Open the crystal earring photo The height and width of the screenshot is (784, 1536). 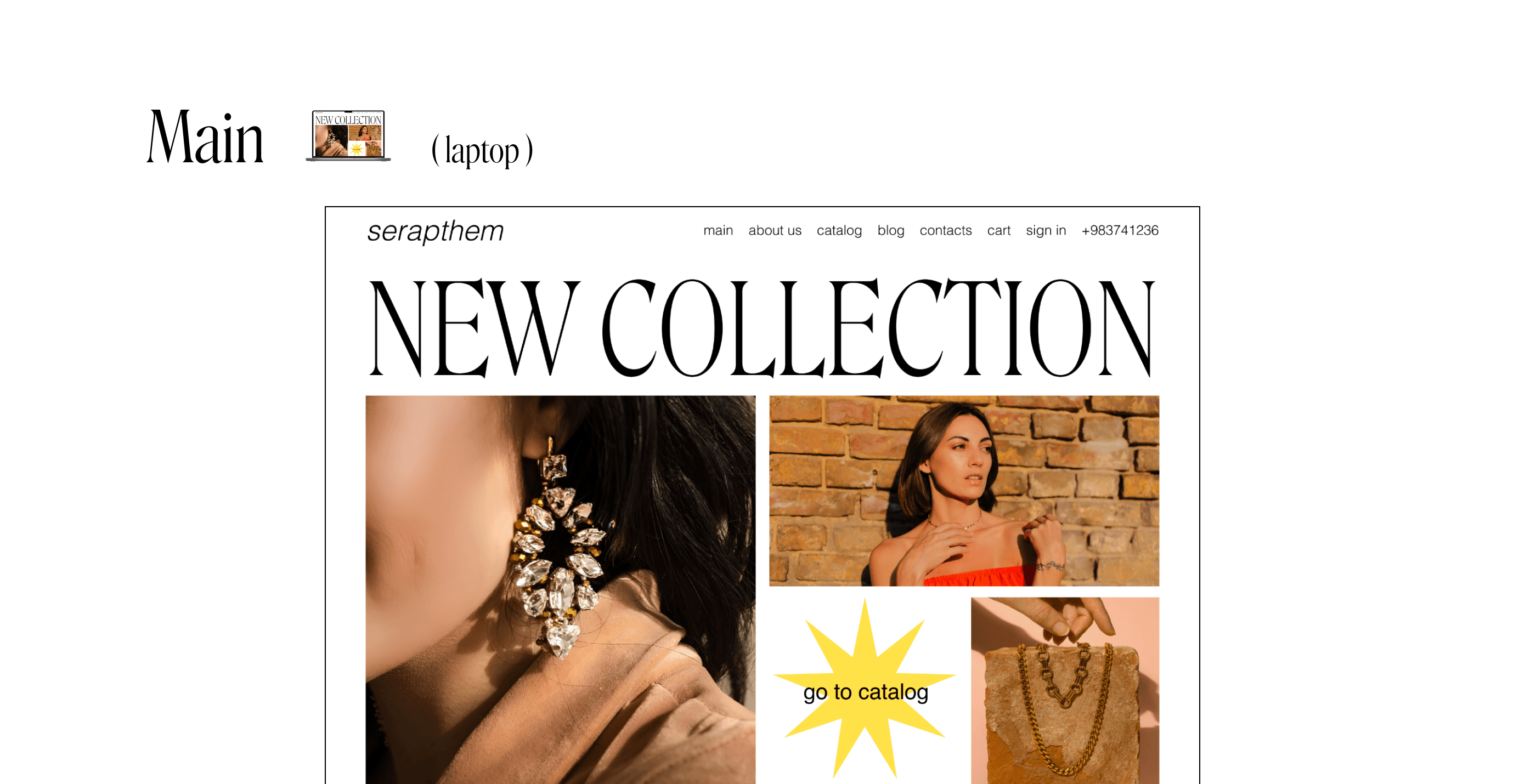pyautogui.click(x=561, y=590)
